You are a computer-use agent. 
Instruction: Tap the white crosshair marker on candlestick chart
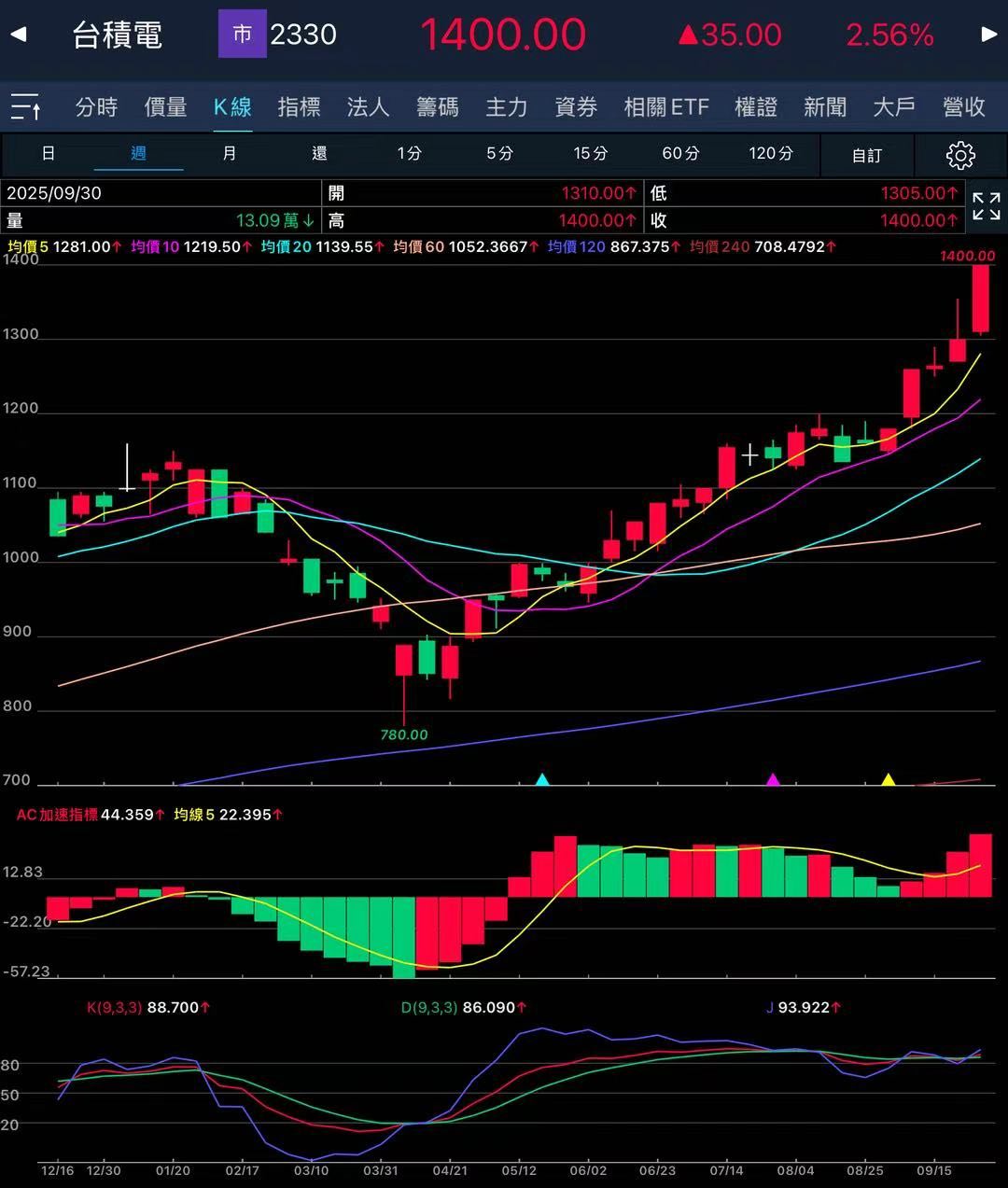pos(749,455)
